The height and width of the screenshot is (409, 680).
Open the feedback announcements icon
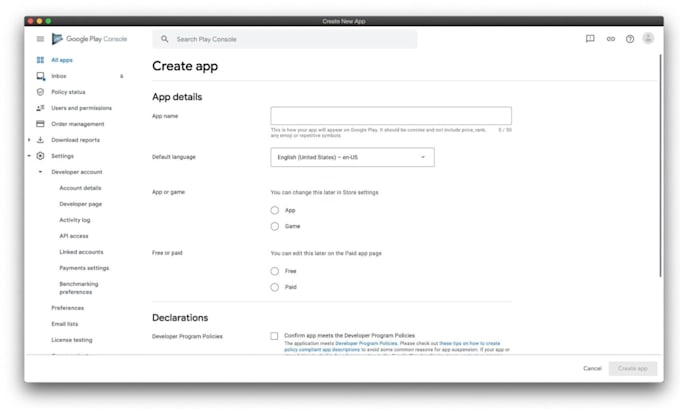pos(590,39)
